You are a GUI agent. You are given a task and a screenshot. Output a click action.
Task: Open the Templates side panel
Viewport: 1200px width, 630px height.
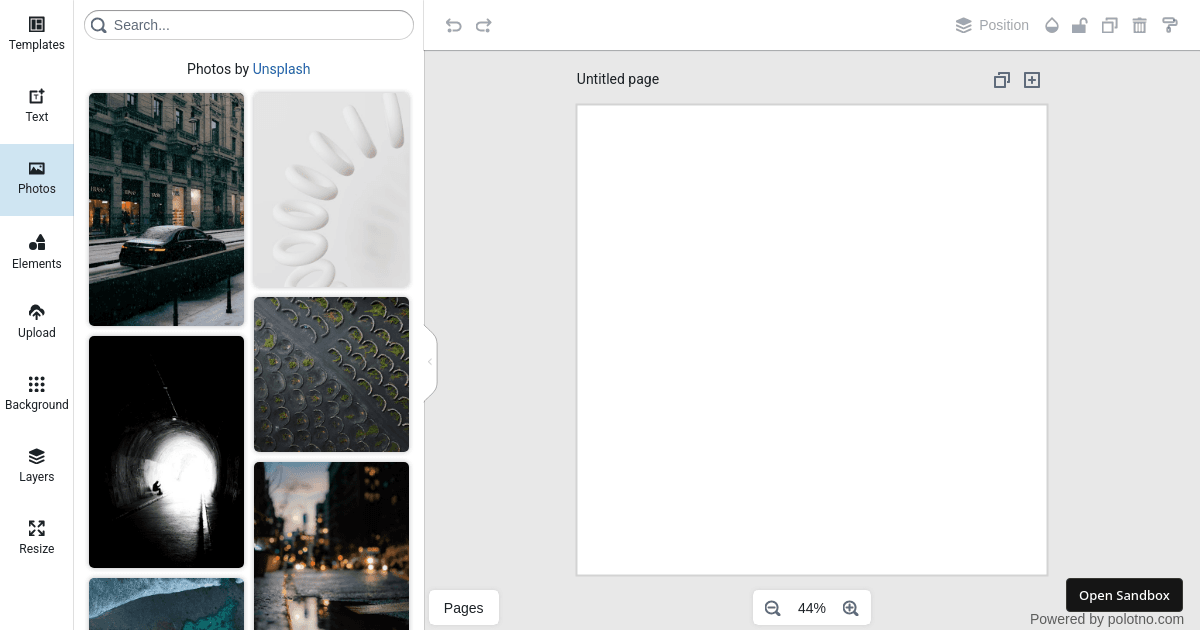point(37,35)
